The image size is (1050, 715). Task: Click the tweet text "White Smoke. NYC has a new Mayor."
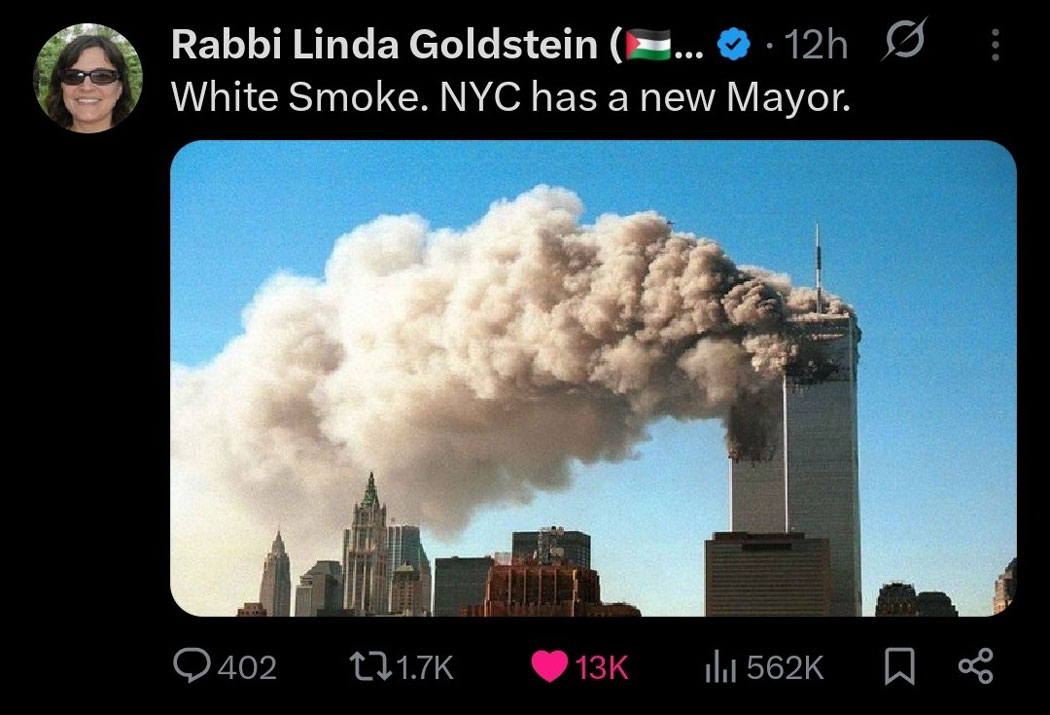511,97
